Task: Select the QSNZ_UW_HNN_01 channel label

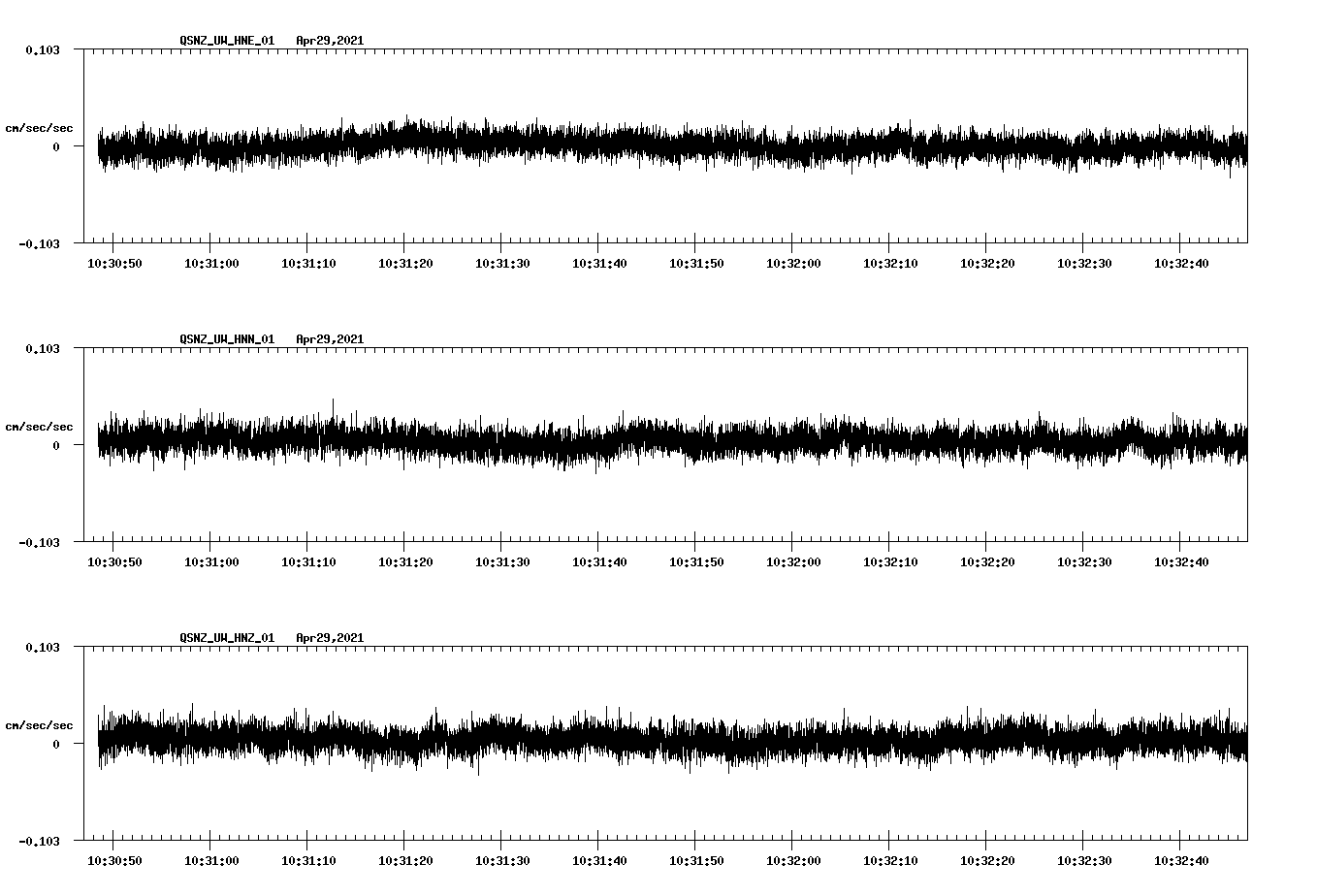Action: 225,339
